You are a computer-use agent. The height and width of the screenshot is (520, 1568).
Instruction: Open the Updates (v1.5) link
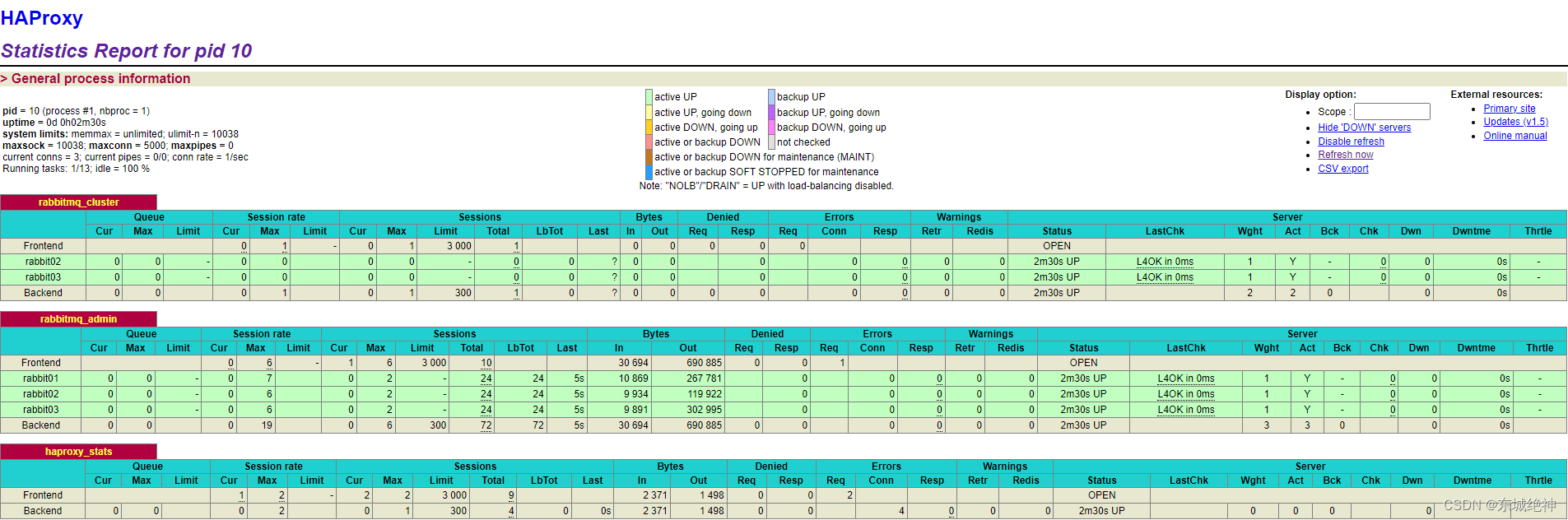(1515, 122)
